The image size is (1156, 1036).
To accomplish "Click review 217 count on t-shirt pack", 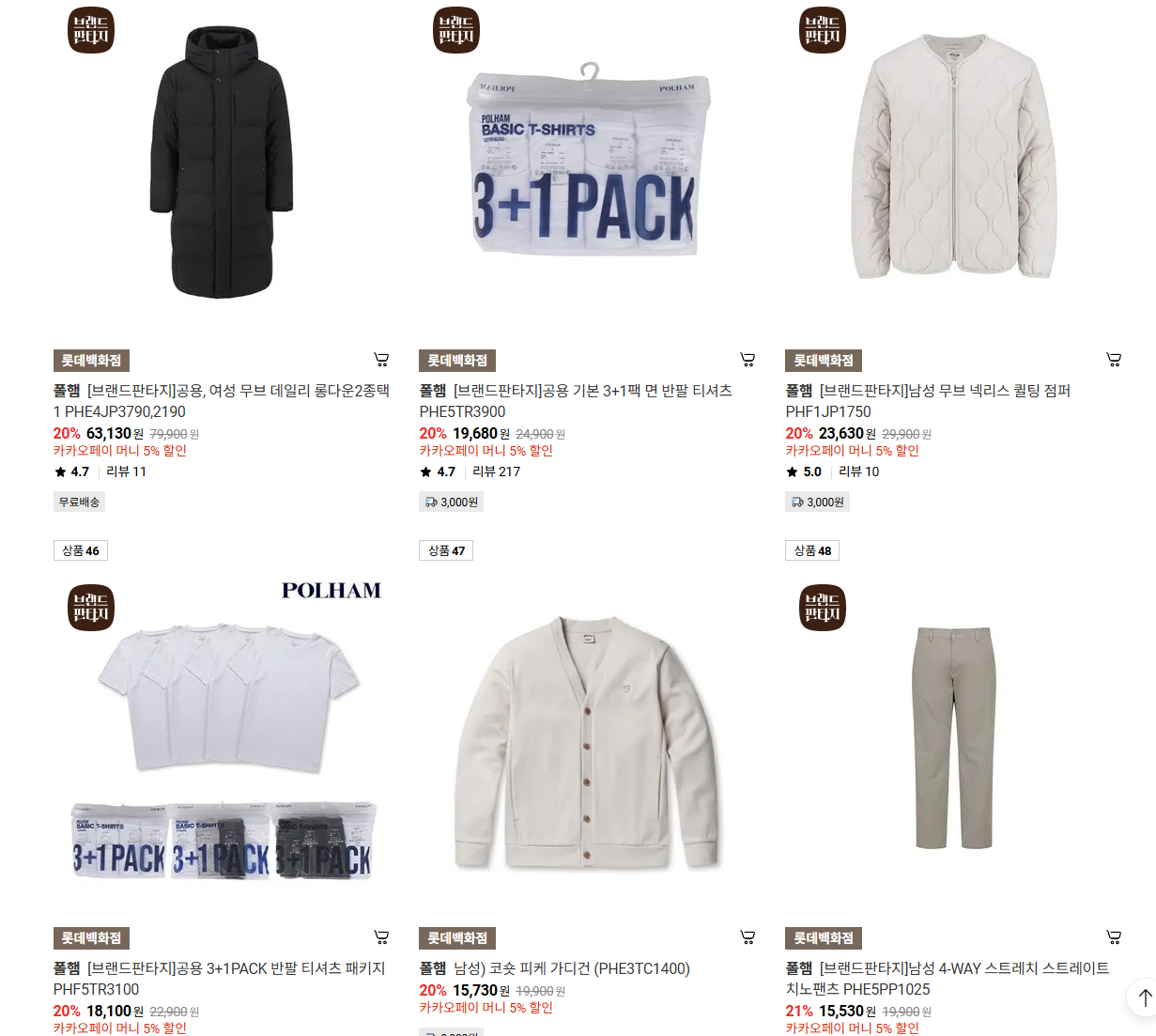I will click(x=496, y=472).
